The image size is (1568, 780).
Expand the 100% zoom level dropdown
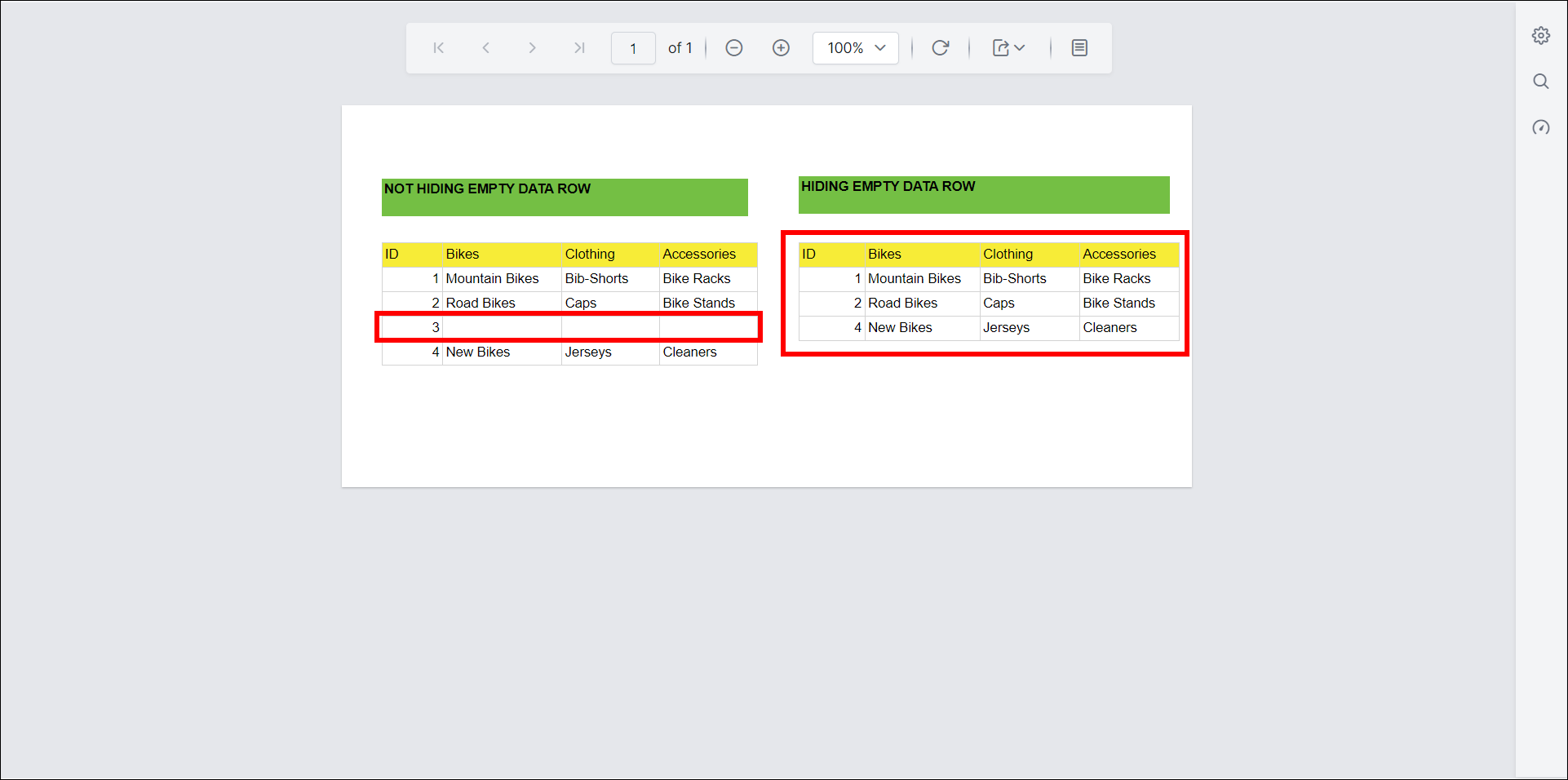(856, 48)
